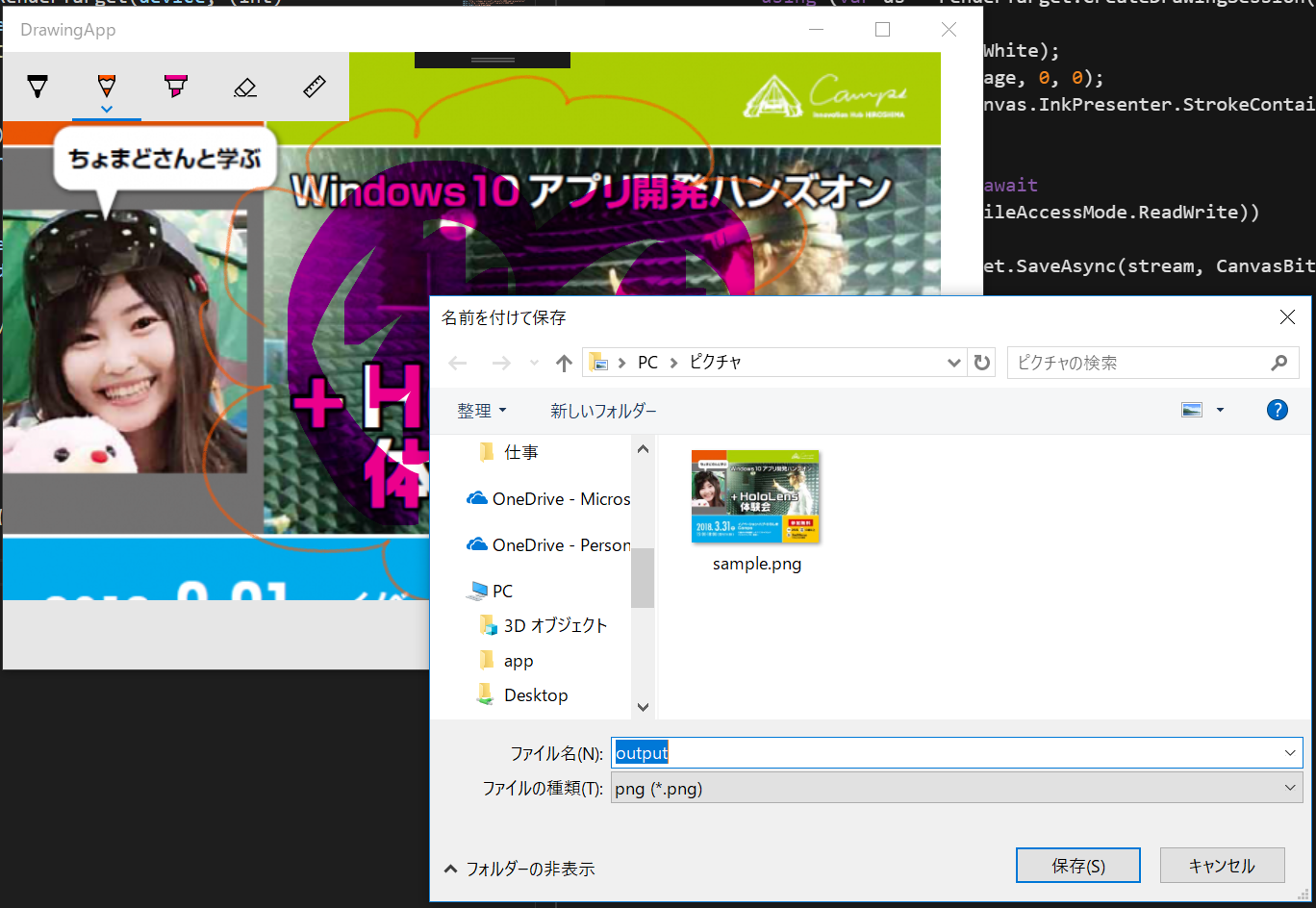Viewport: 1316px width, 908px height.
Task: Maximize the DrawingApp window
Action: (882, 30)
